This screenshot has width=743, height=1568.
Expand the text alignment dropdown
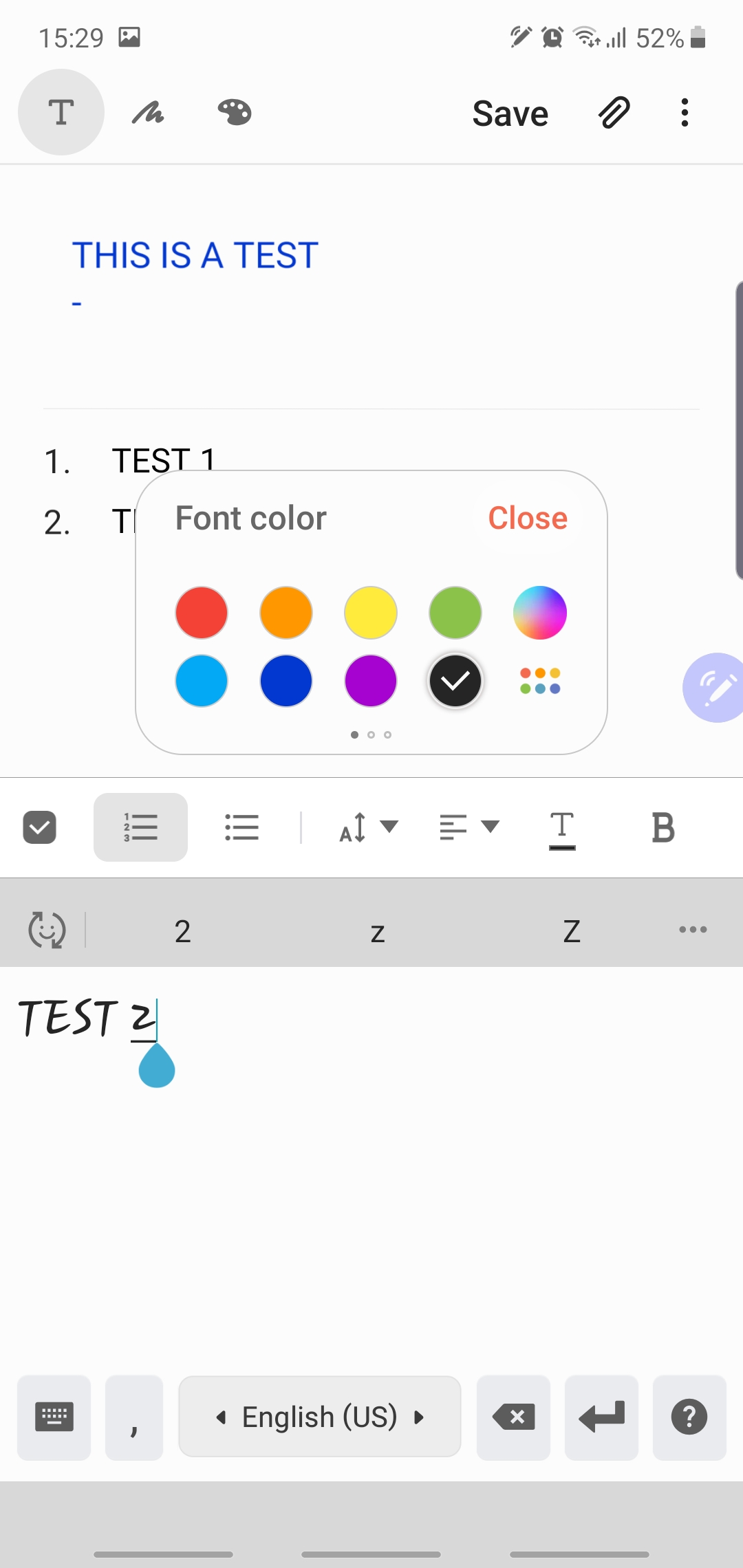point(469,827)
